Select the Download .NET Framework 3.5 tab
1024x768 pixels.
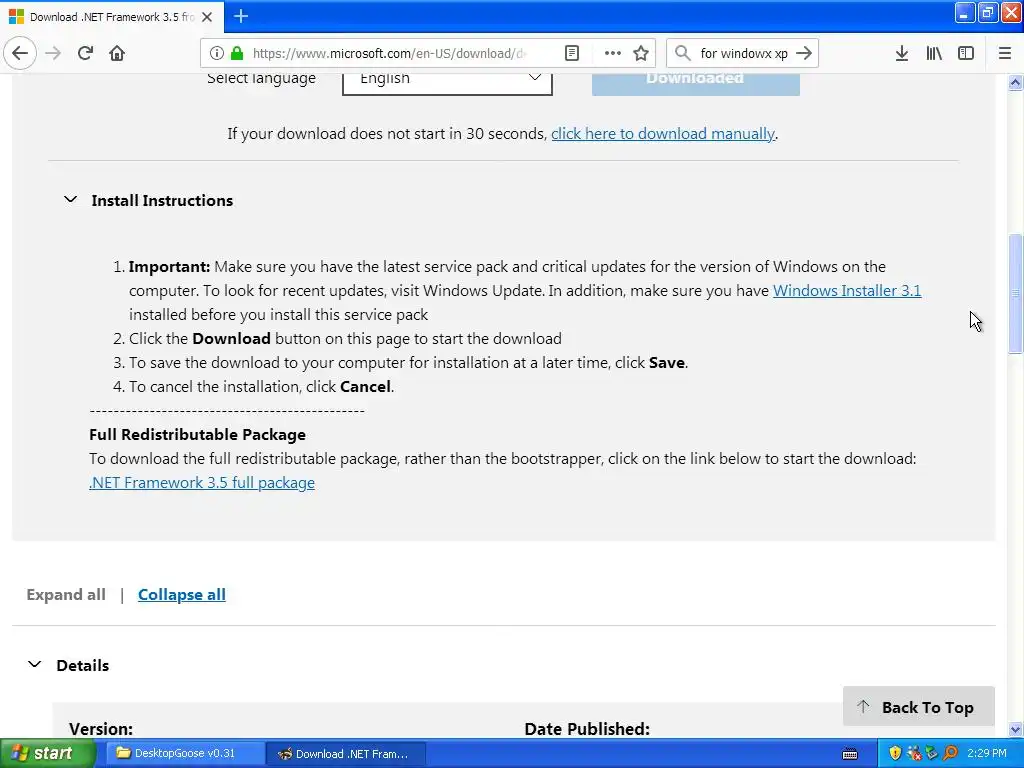(112, 17)
